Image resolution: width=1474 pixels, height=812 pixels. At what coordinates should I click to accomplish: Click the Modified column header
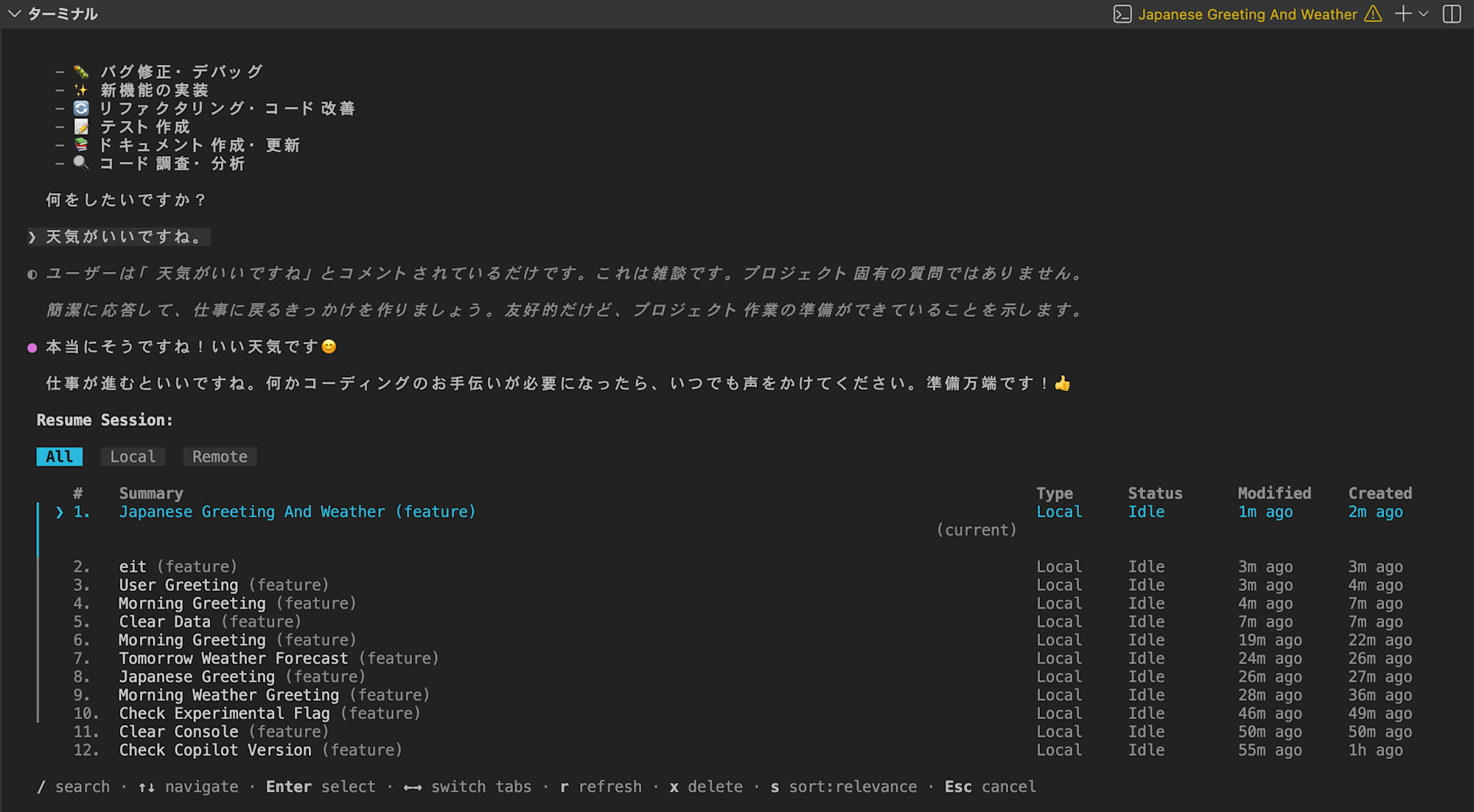[x=1274, y=494]
